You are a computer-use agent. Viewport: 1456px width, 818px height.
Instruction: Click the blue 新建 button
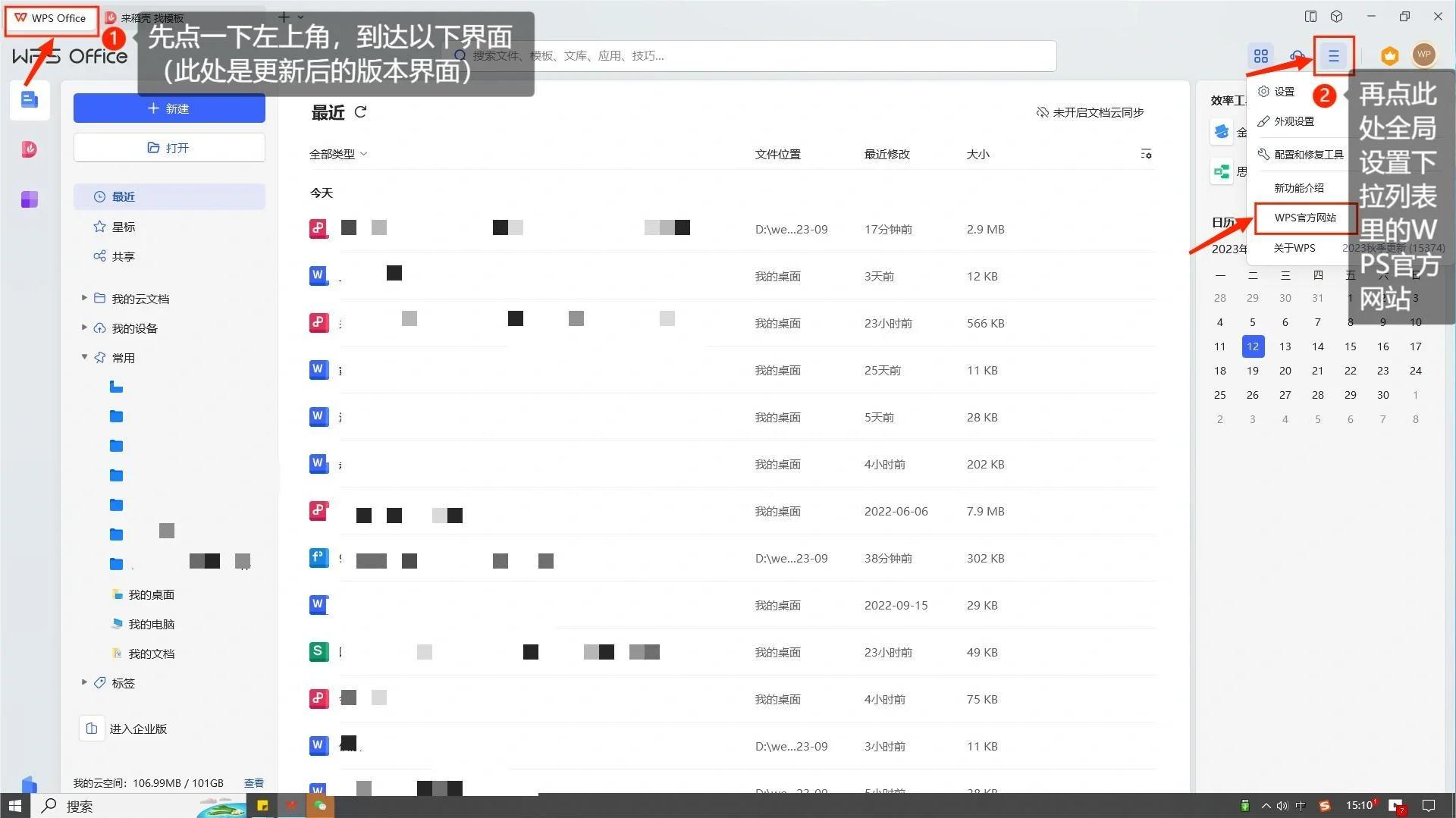168,108
